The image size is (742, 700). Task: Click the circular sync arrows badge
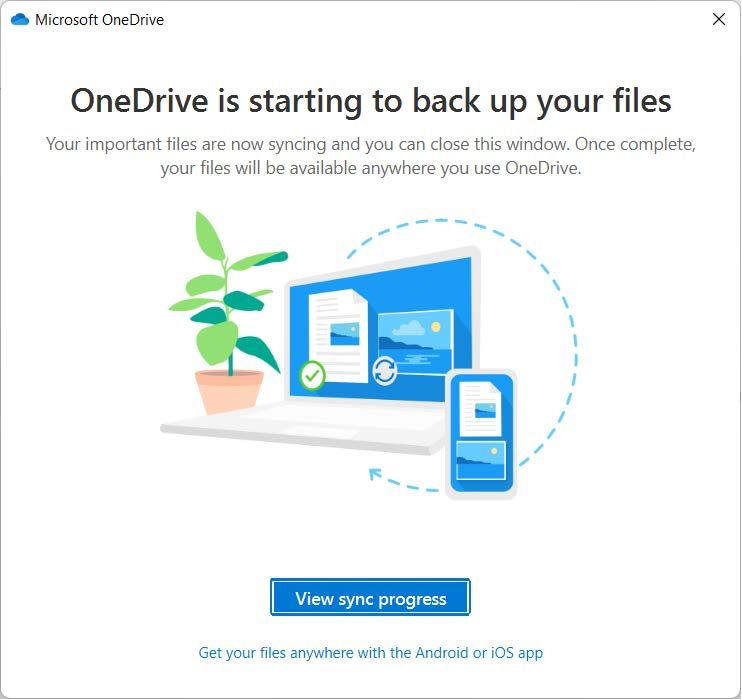pos(384,371)
